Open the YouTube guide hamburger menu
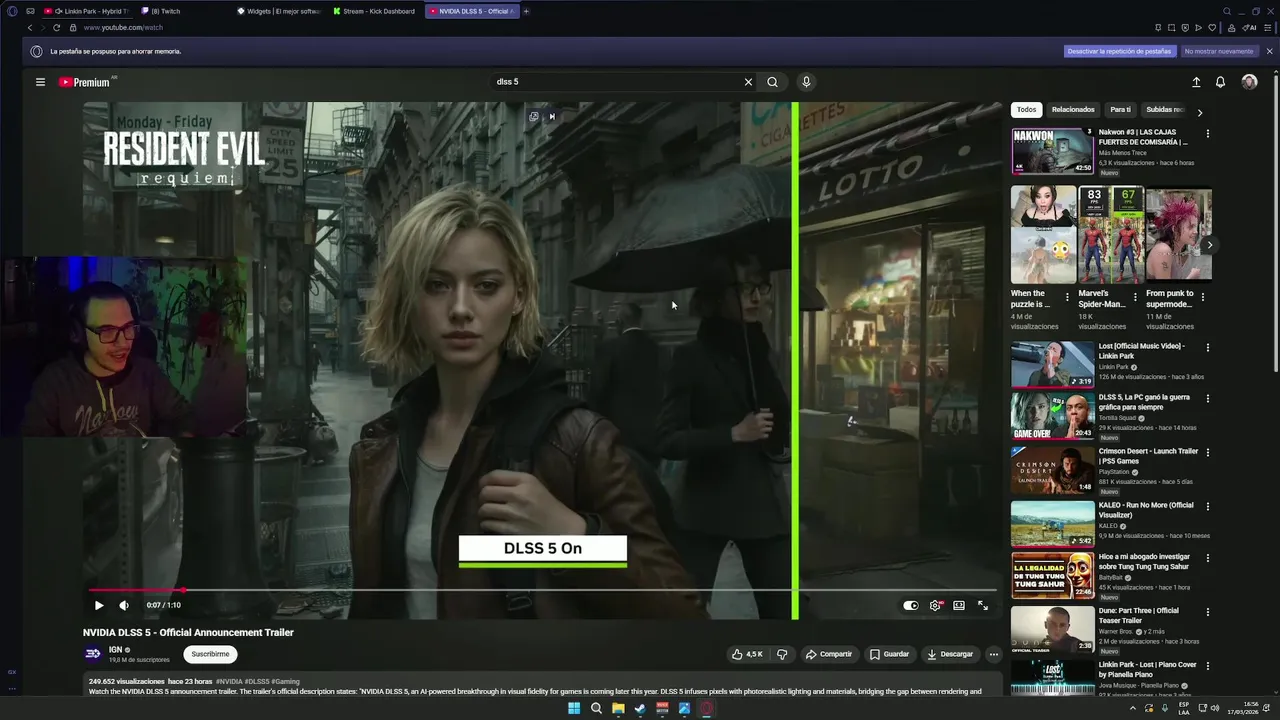 pos(40,82)
